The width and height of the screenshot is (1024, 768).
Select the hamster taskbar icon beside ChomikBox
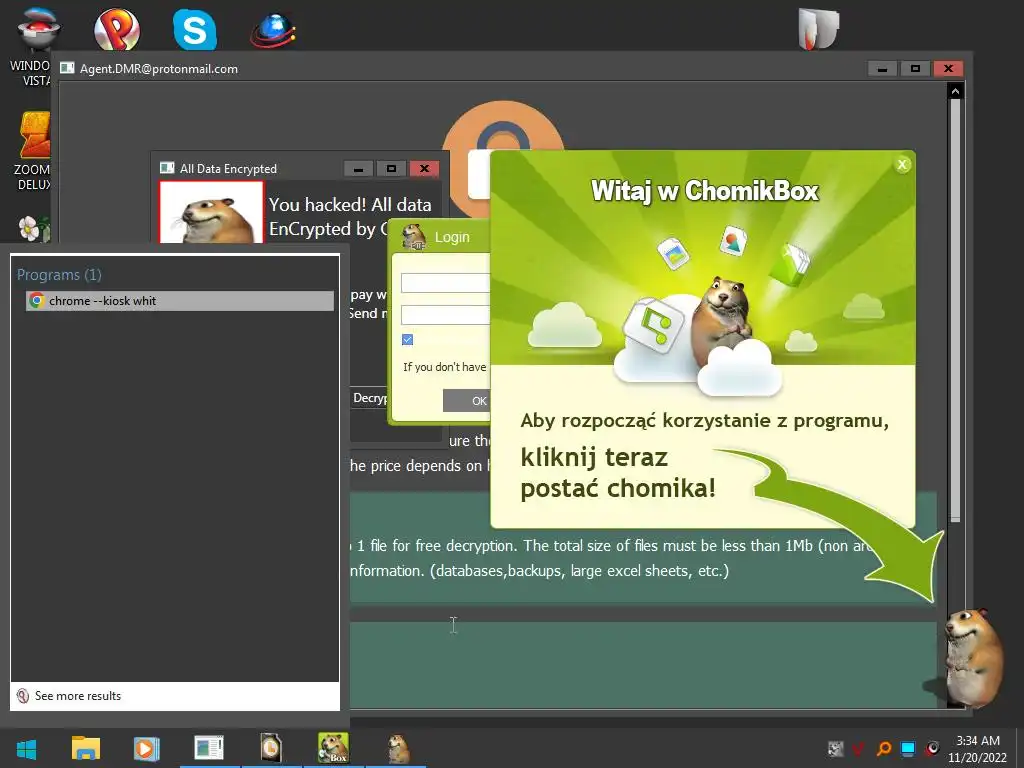(x=398, y=748)
